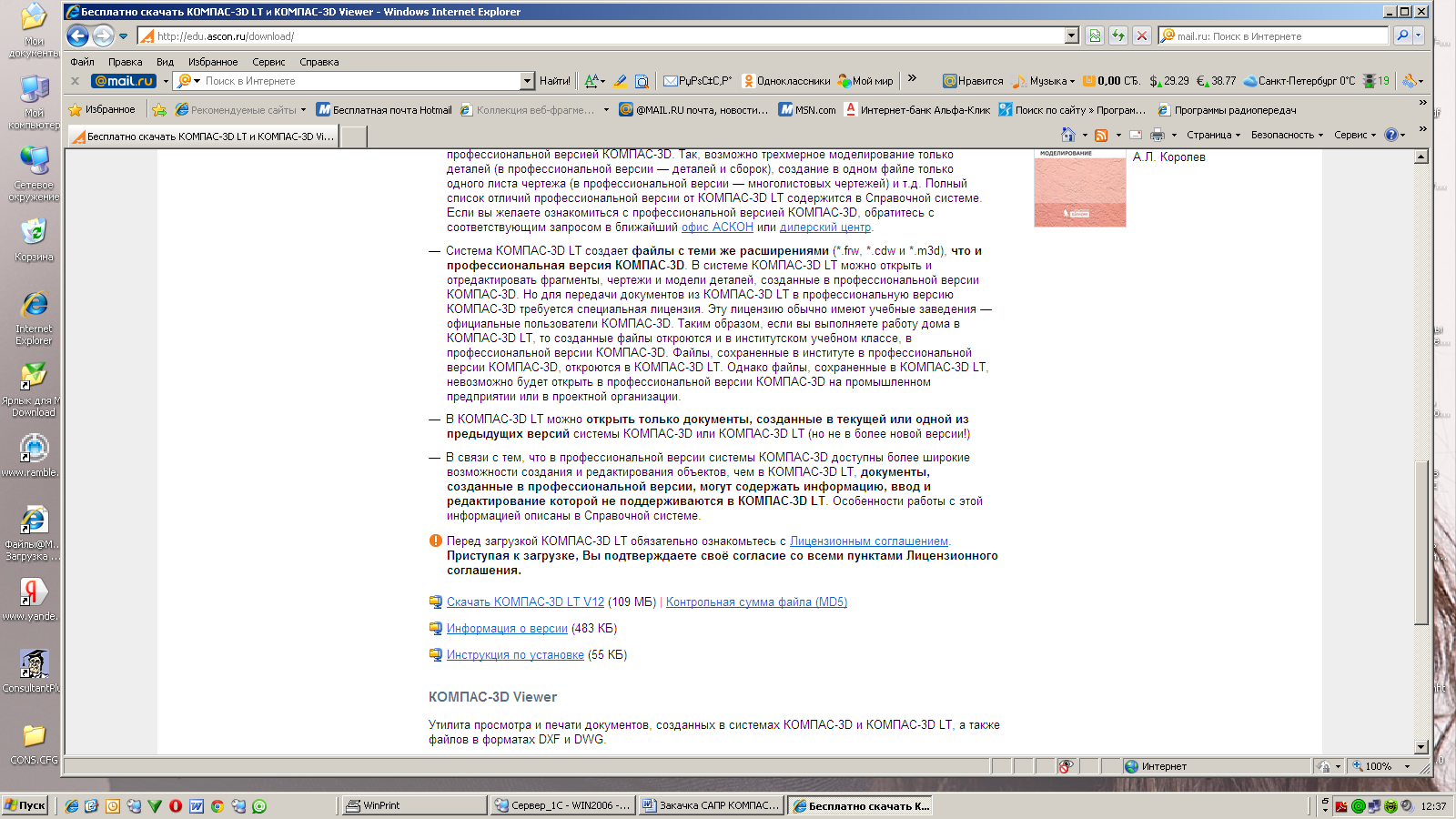Expand the address bar history dropdown

coord(1072,36)
